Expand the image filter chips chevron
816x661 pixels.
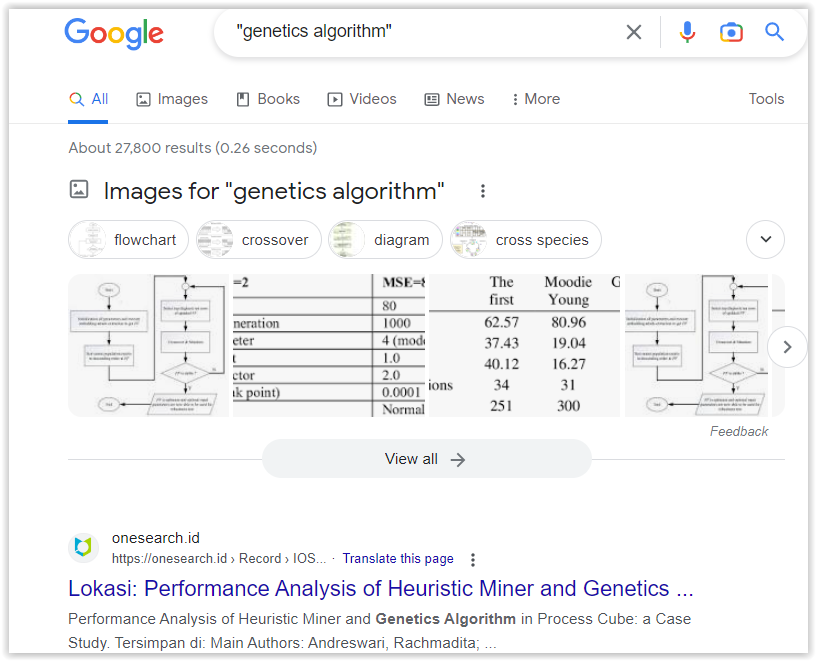coord(766,239)
